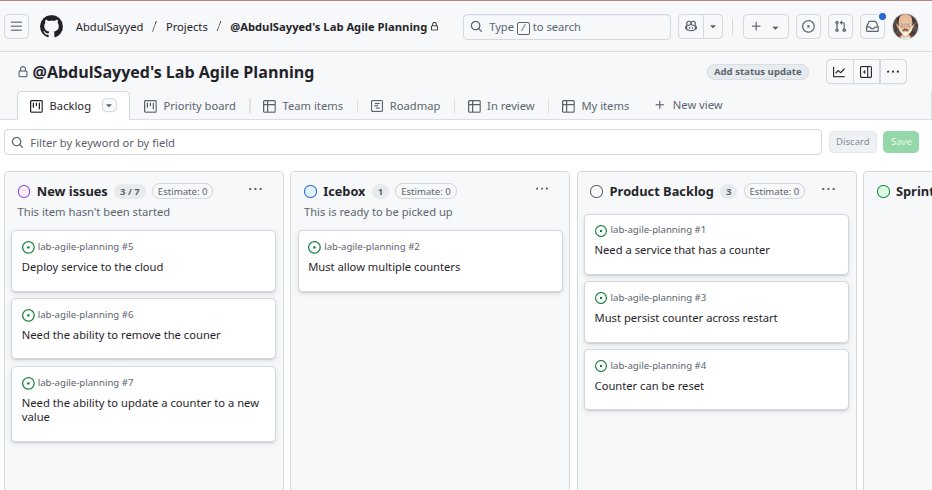The height and width of the screenshot is (490, 932).
Task: Click the green Save button
Action: click(x=901, y=142)
